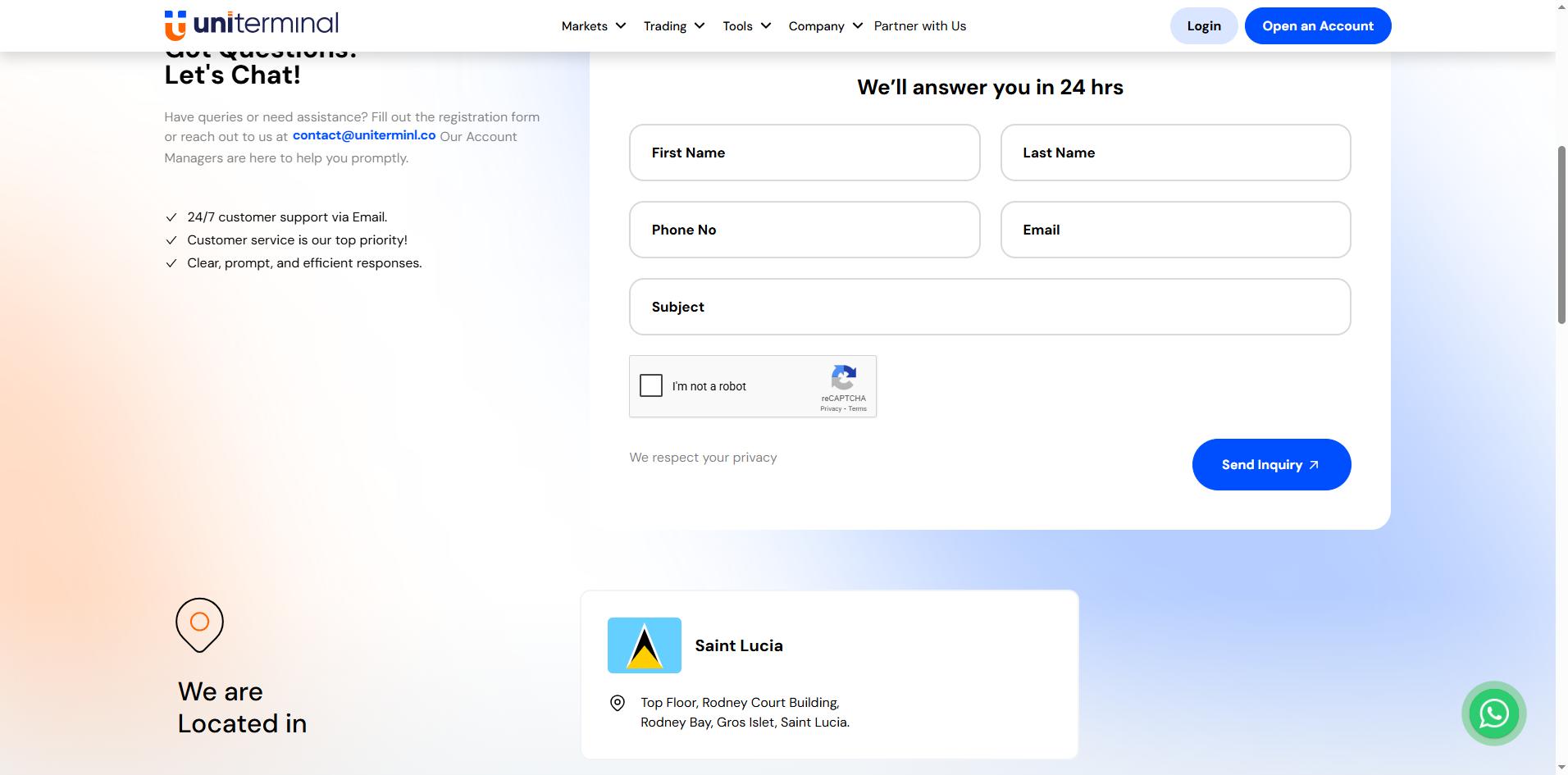This screenshot has width=1568, height=775.
Task: Click the contact@uniterminl.co email link
Action: pos(364,135)
